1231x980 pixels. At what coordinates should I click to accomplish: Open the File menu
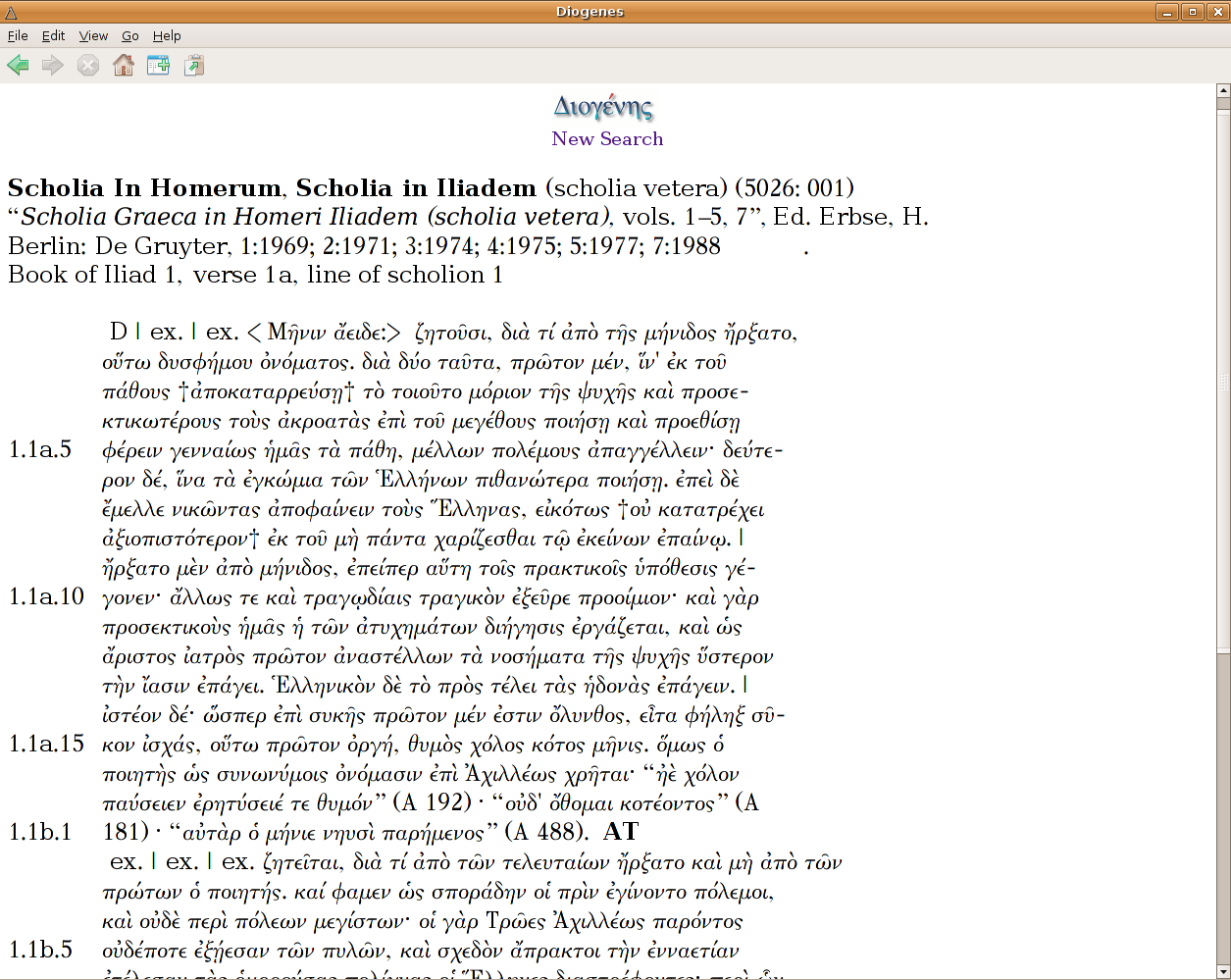pyautogui.click(x=18, y=35)
